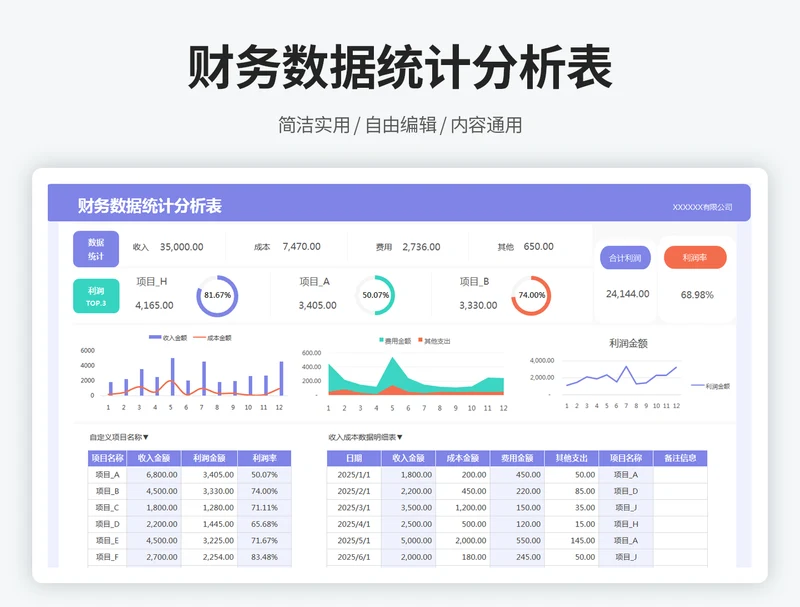Select the 2025/1/1 date cell

tap(354, 474)
